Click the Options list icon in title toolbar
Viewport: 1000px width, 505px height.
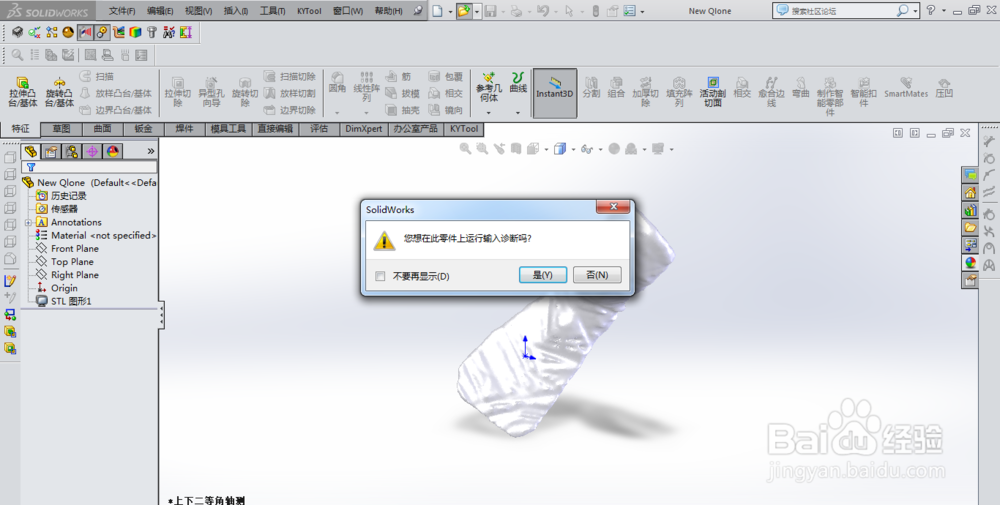pyautogui.click(x=629, y=11)
